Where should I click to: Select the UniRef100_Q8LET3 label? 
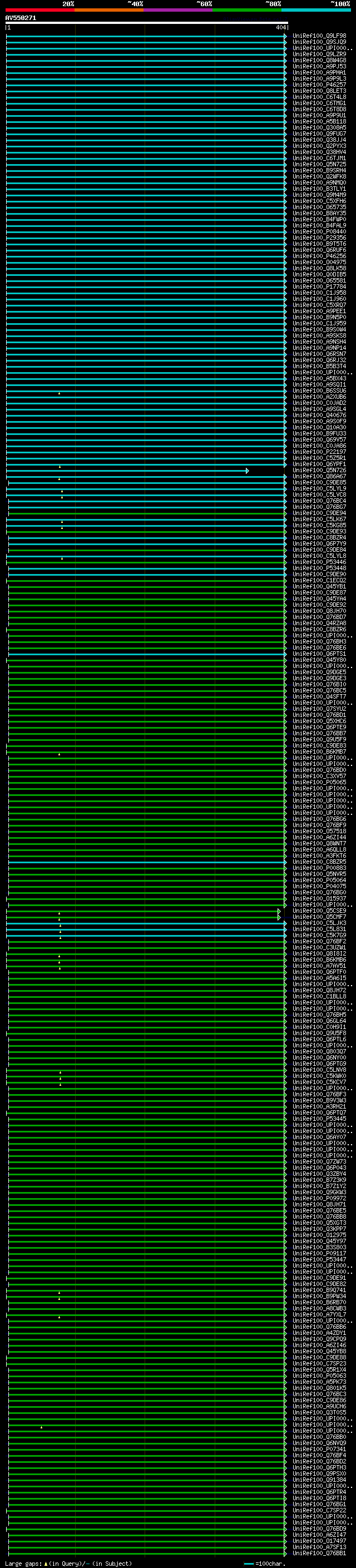click(x=319, y=91)
